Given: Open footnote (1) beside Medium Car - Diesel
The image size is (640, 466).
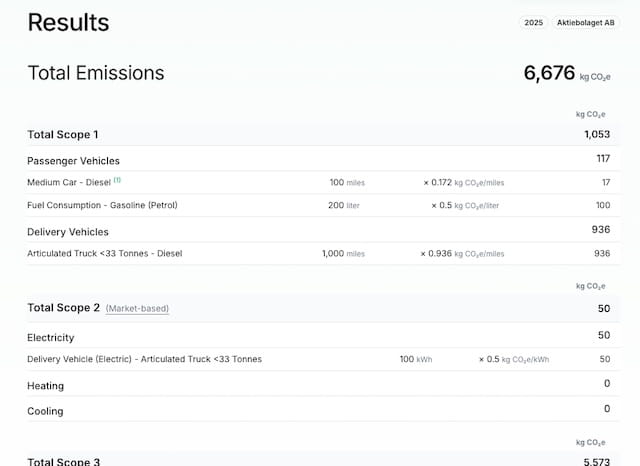Looking at the screenshot, I should (117, 180).
